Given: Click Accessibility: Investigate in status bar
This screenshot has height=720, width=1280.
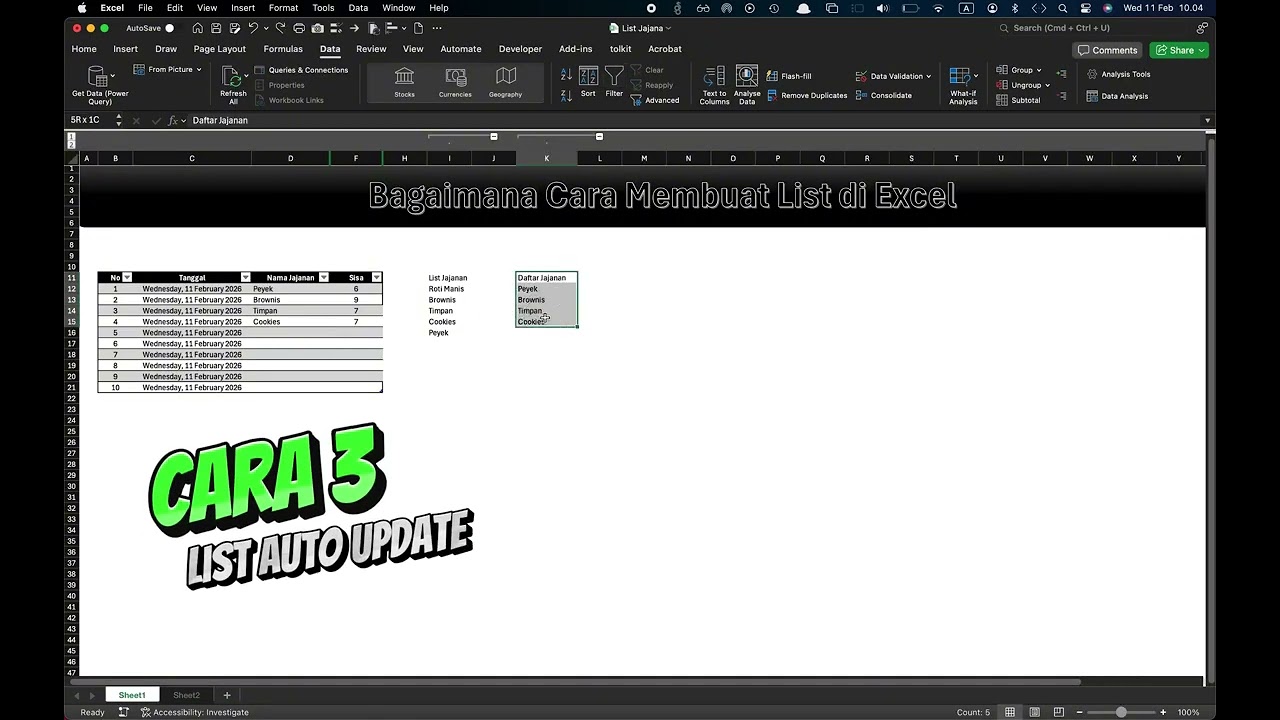Looking at the screenshot, I should click(194, 712).
